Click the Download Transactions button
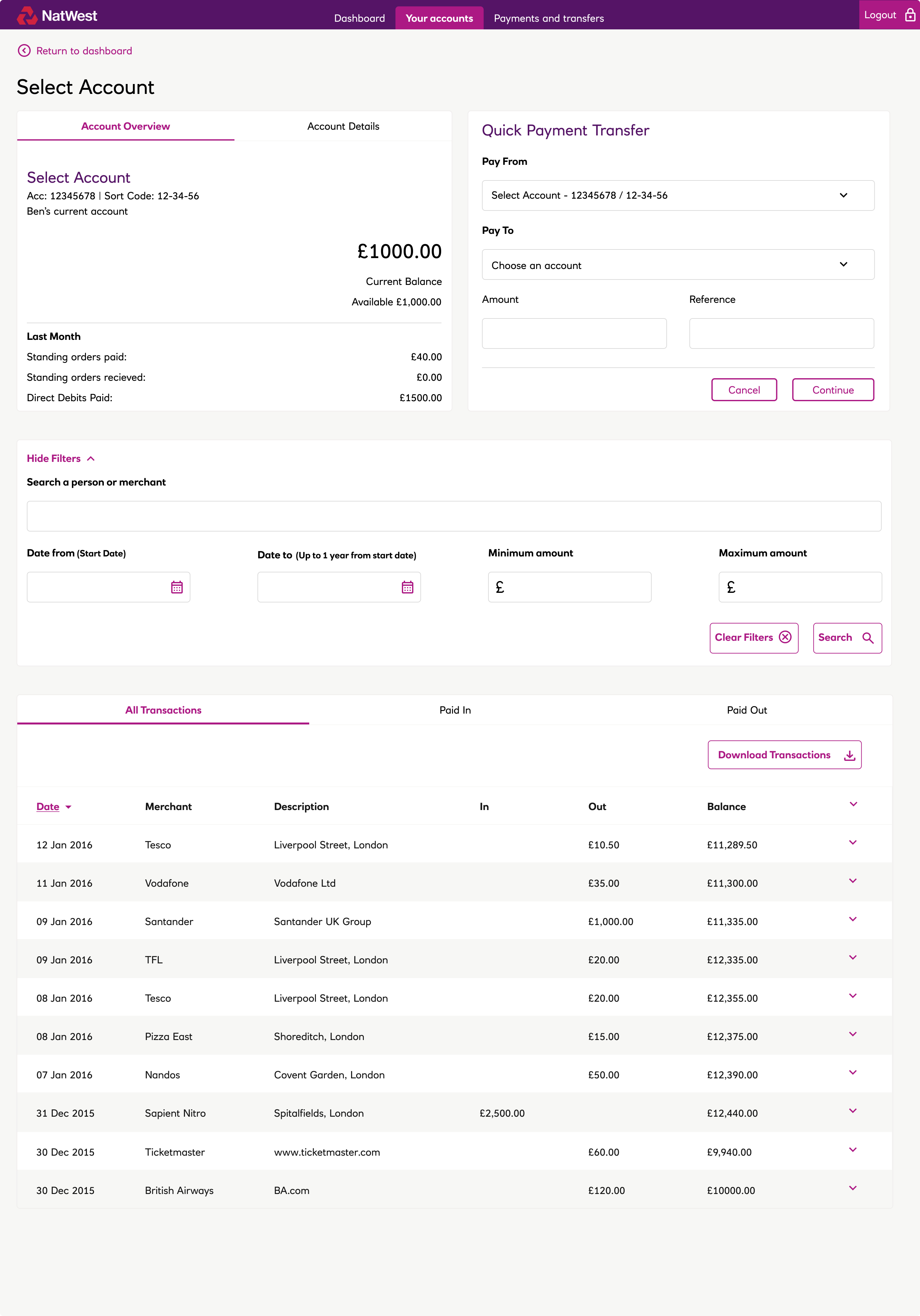920x1316 pixels. tap(784, 755)
